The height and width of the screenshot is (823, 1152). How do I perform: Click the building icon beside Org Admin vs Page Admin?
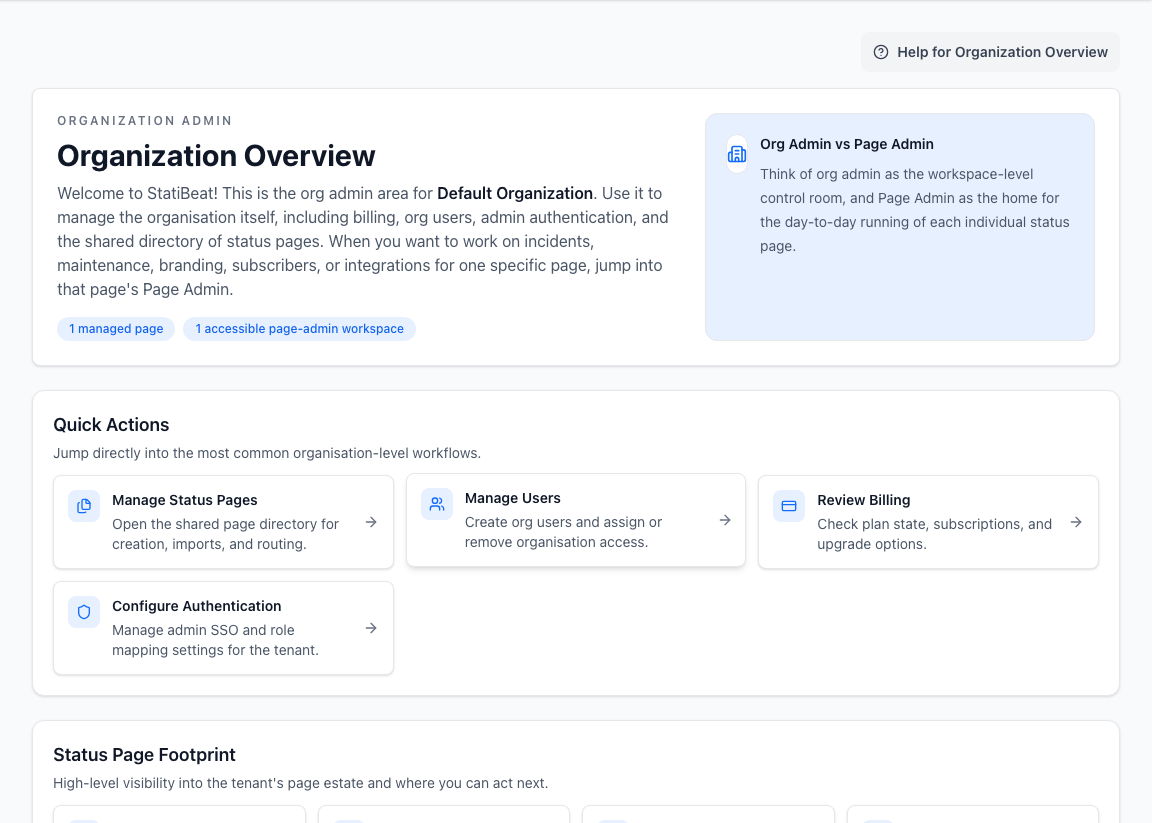pyautogui.click(x=737, y=154)
